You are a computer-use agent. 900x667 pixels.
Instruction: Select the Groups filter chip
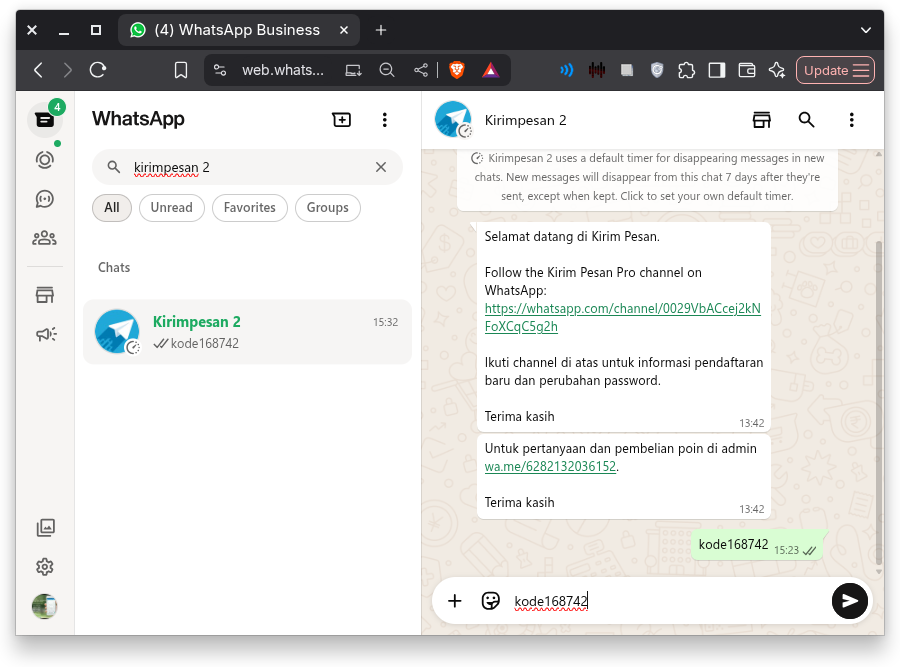coord(327,208)
